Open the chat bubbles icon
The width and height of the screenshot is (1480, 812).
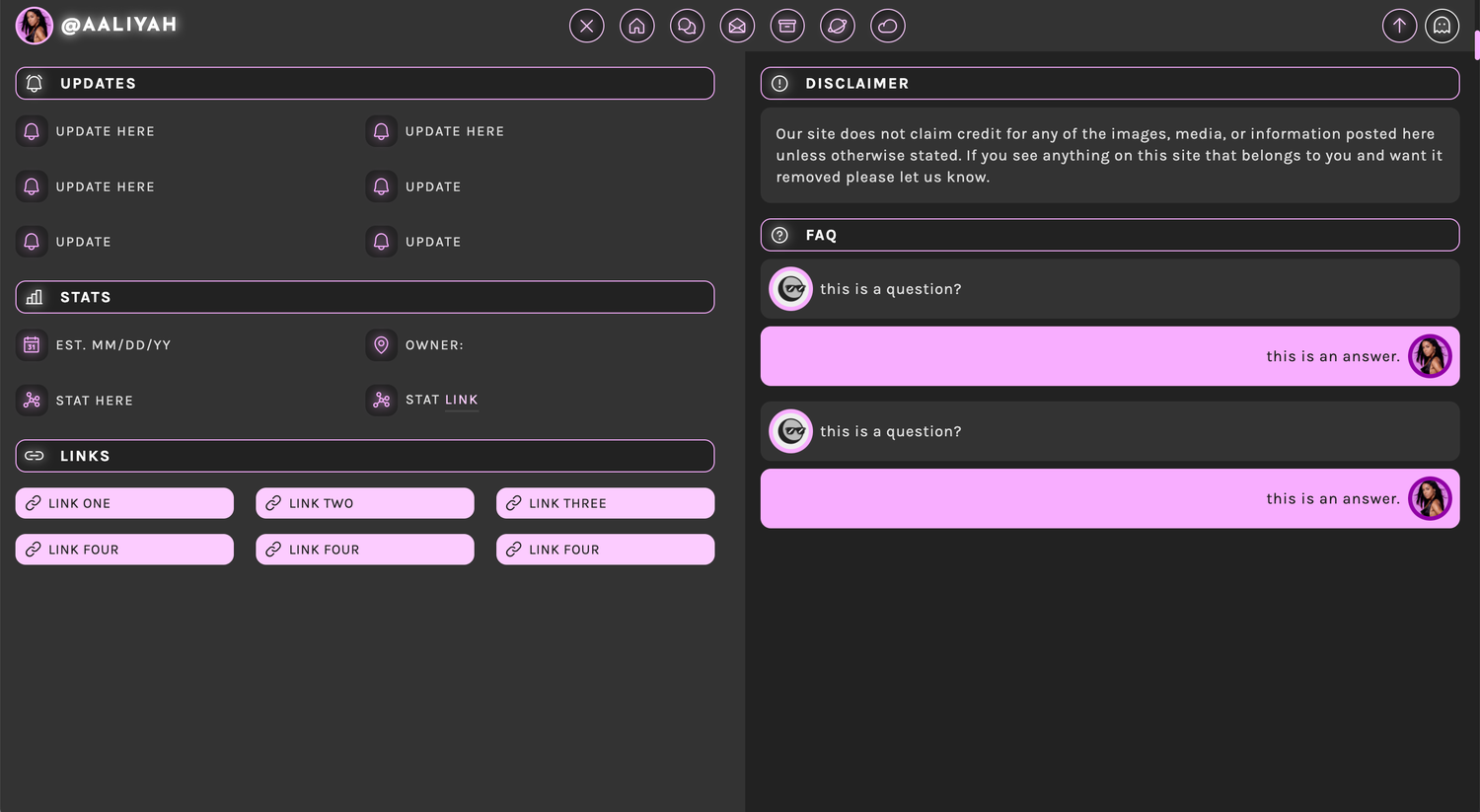687,26
